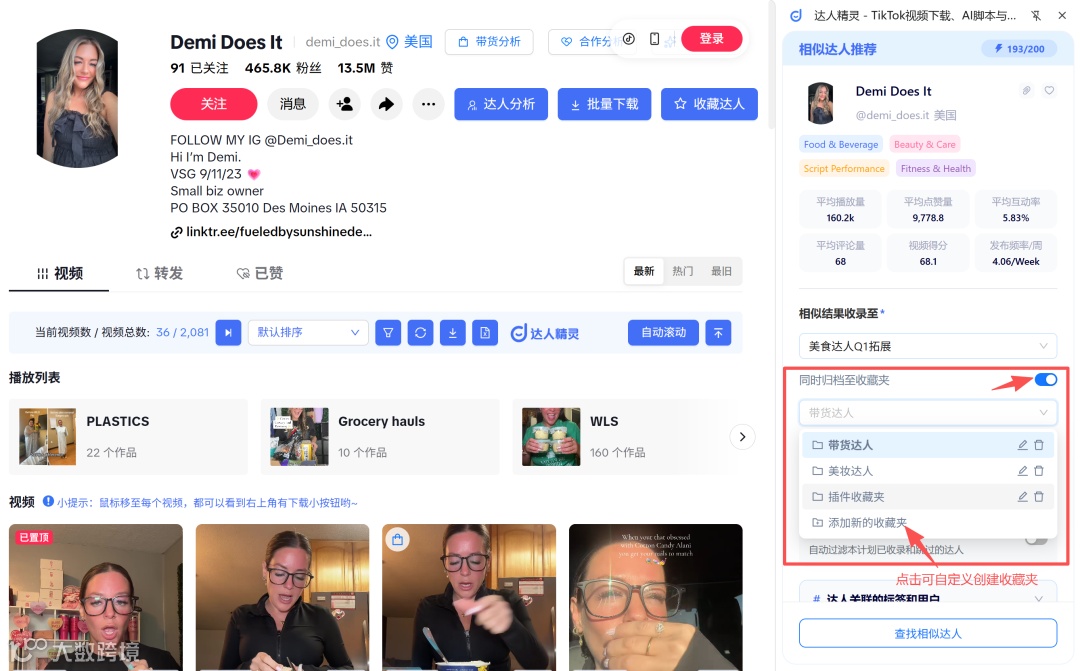1080x671 pixels.
Task: Select 添加新的收藏夹 option
Action: pyautogui.click(x=927, y=523)
